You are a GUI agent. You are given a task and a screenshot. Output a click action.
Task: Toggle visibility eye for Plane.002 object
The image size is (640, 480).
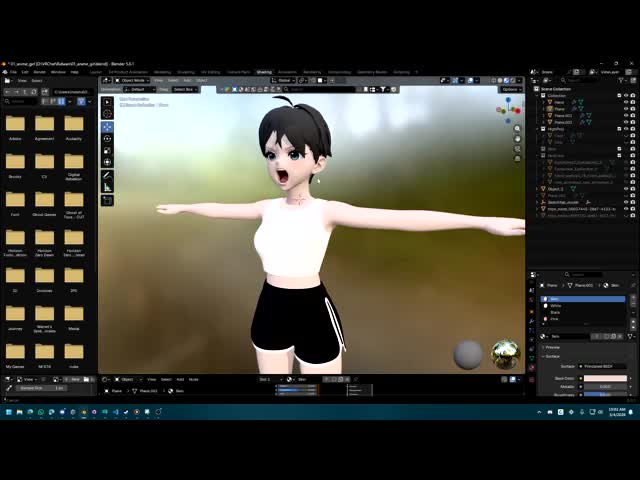(x=626, y=116)
